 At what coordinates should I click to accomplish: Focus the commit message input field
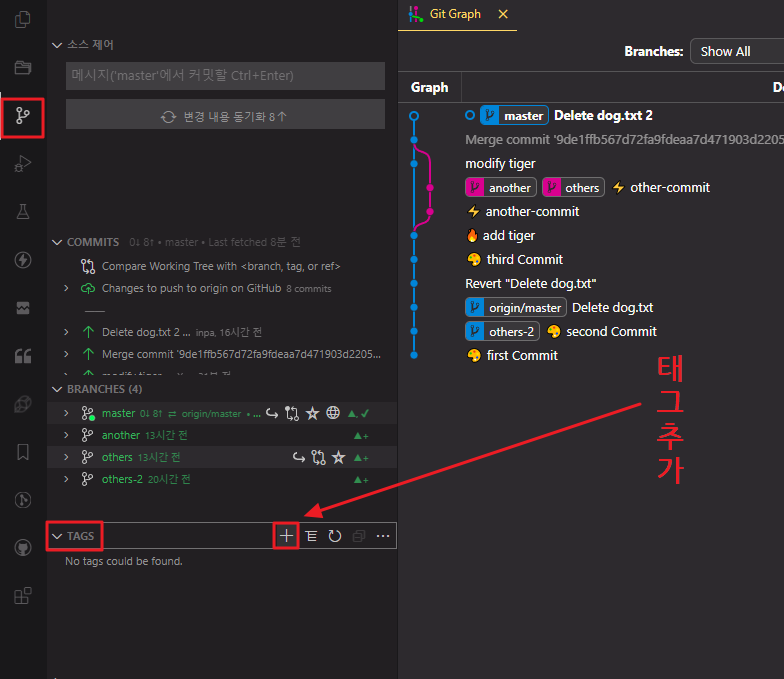(x=226, y=76)
